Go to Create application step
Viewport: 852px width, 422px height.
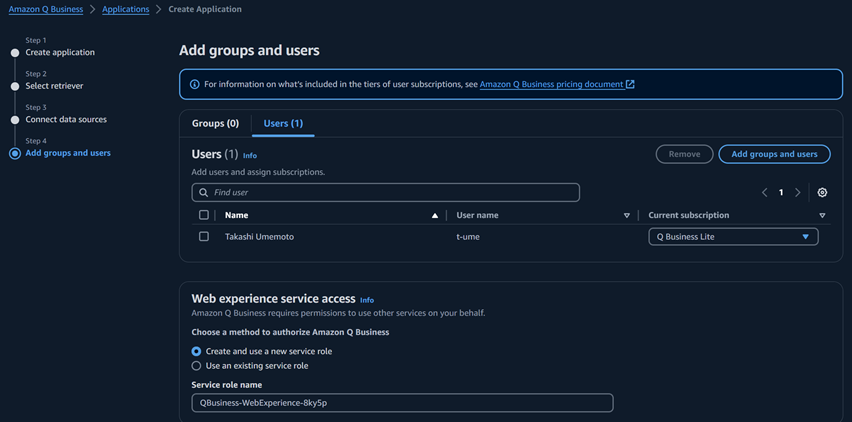tap(60, 52)
